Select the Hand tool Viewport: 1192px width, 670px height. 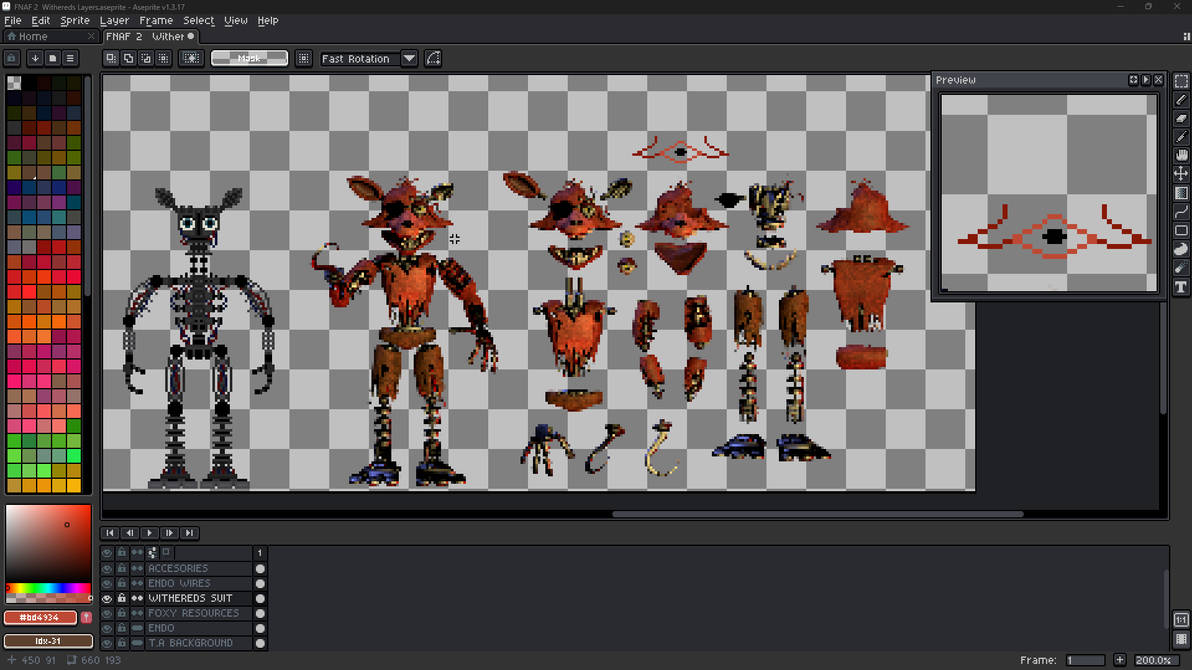1181,155
